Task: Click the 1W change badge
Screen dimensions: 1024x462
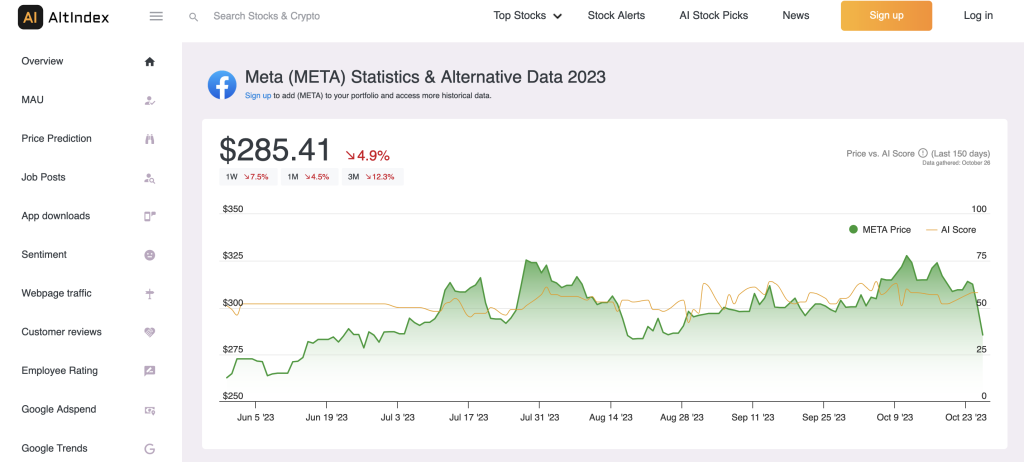Action: click(248, 177)
